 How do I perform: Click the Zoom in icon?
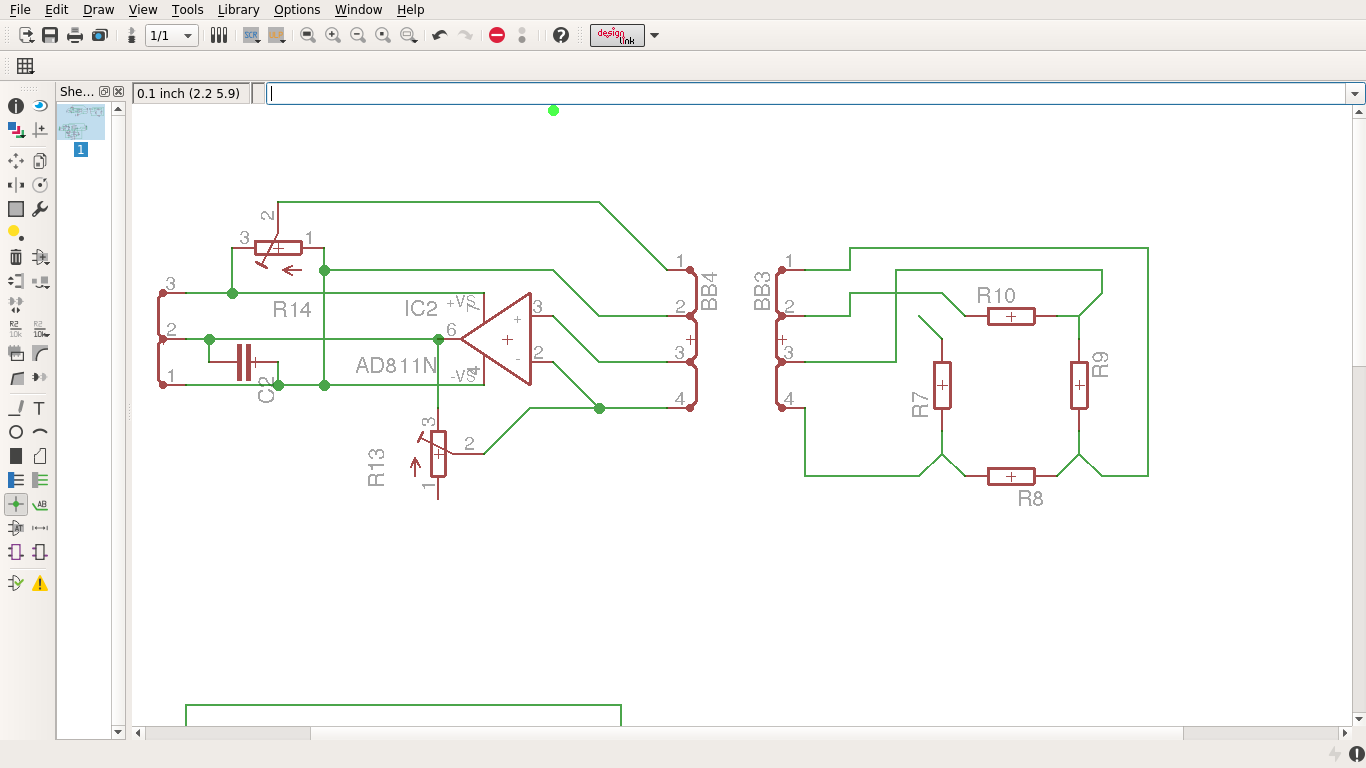coord(333,35)
